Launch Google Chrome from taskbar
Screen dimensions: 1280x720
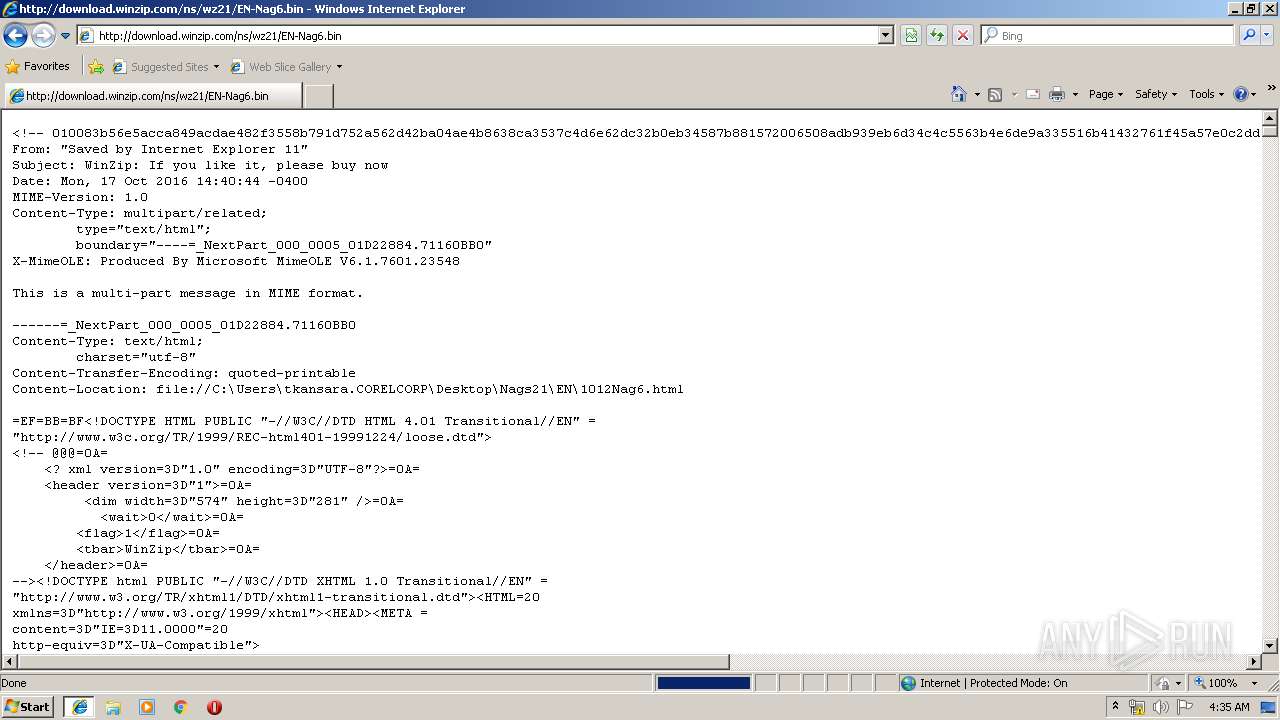pyautogui.click(x=181, y=707)
